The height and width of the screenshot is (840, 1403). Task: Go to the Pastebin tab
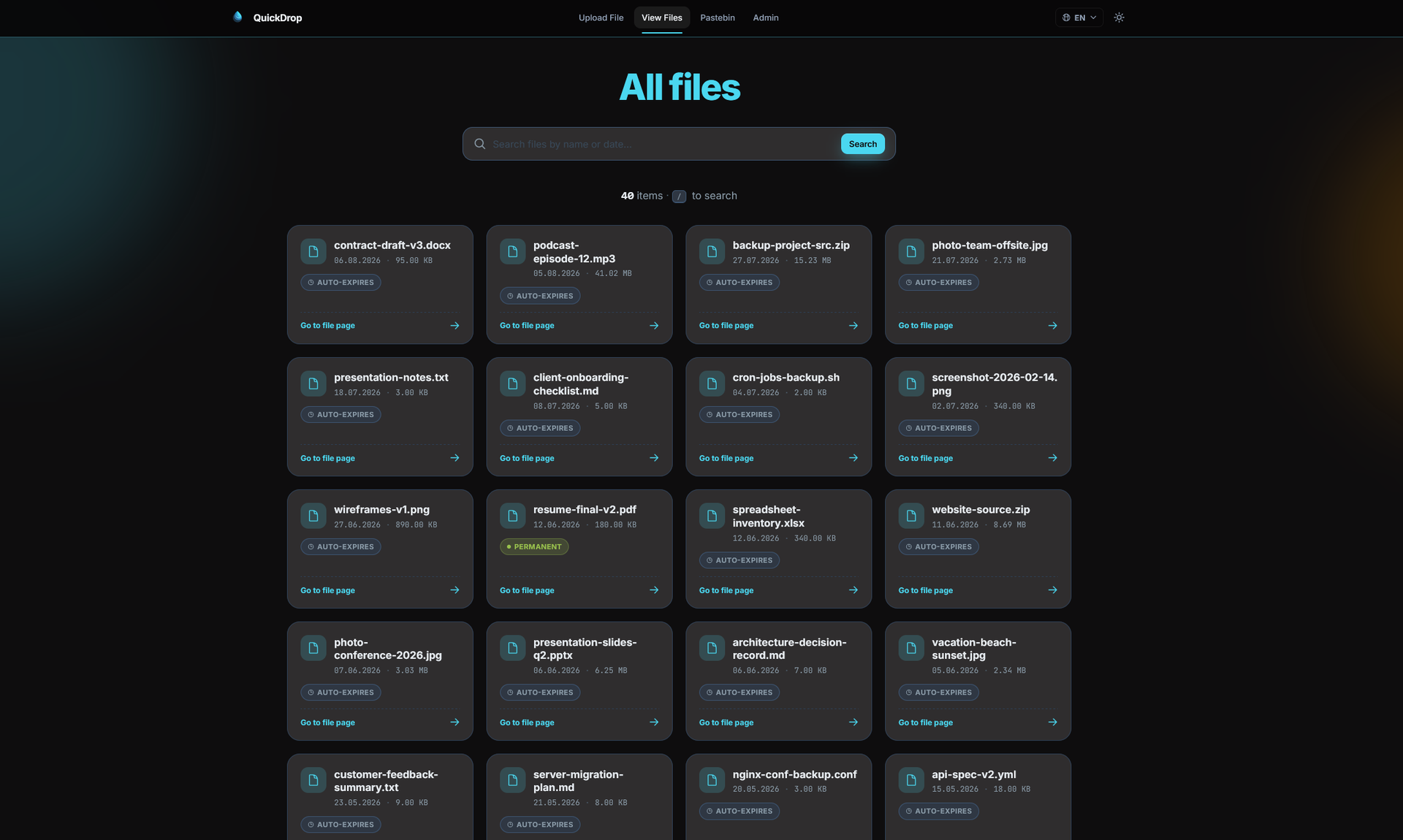717,18
